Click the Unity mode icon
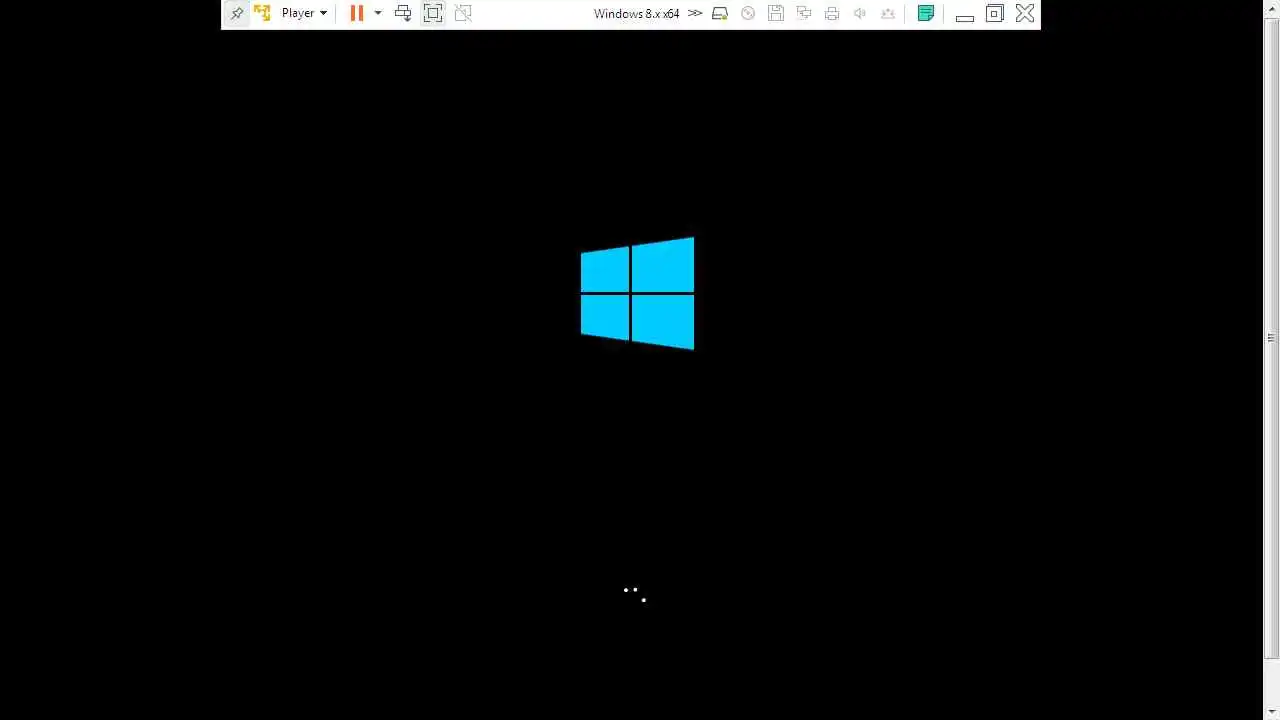The height and width of the screenshot is (720, 1280). 463,13
